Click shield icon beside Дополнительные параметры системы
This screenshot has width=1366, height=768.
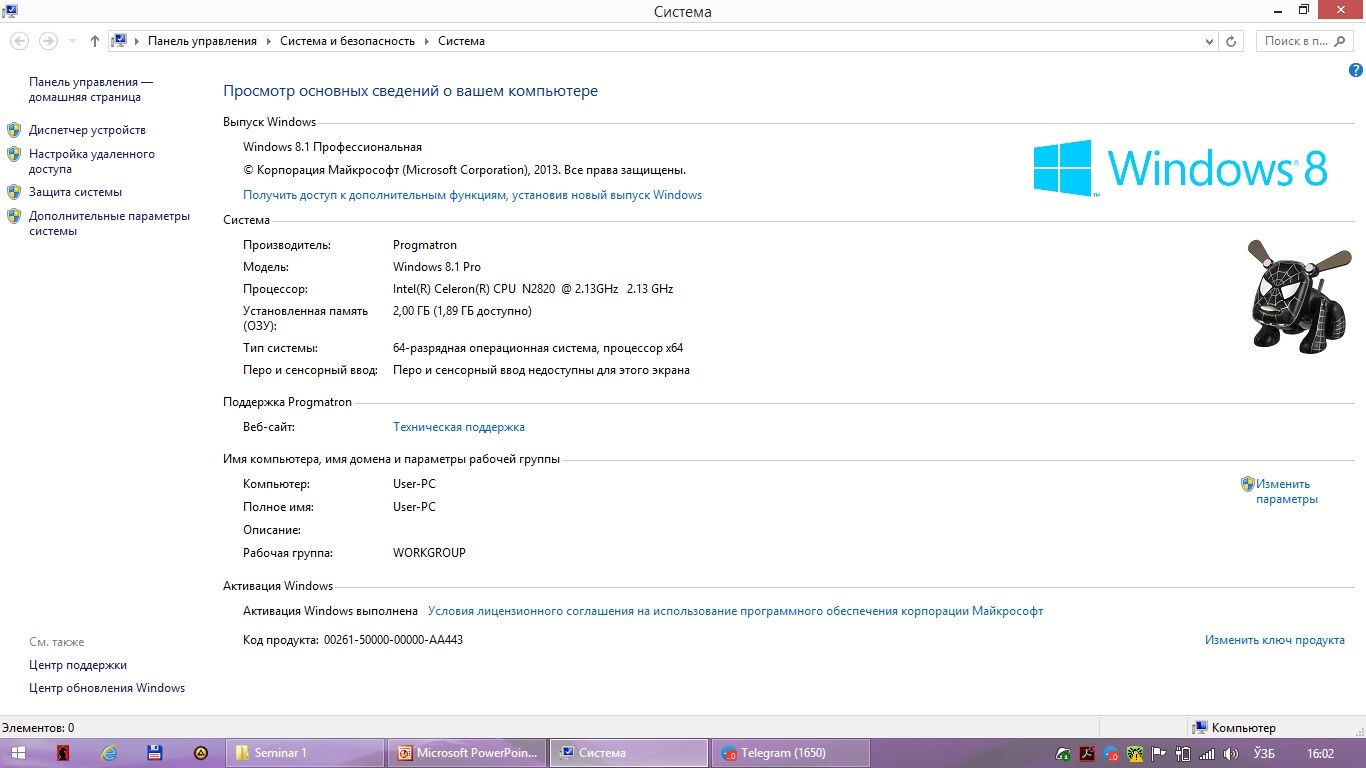pyautogui.click(x=14, y=216)
